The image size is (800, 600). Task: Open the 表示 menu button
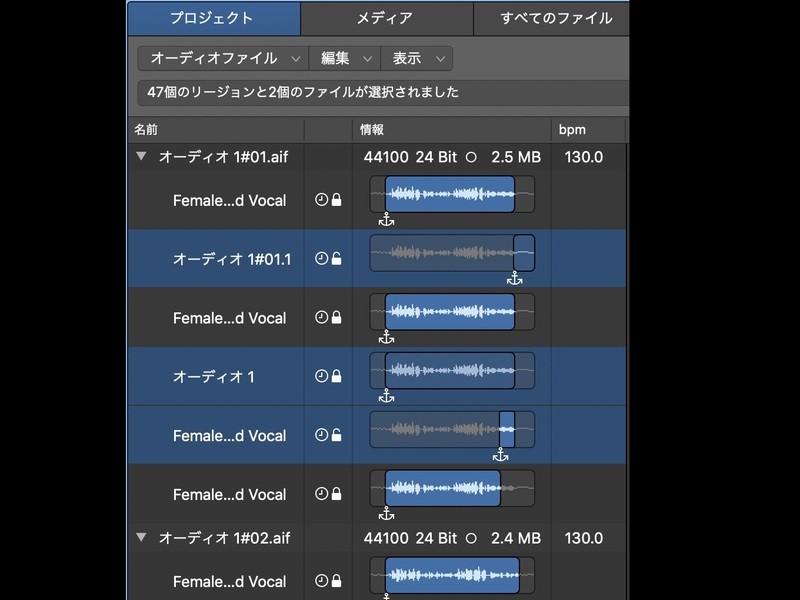(x=416, y=59)
